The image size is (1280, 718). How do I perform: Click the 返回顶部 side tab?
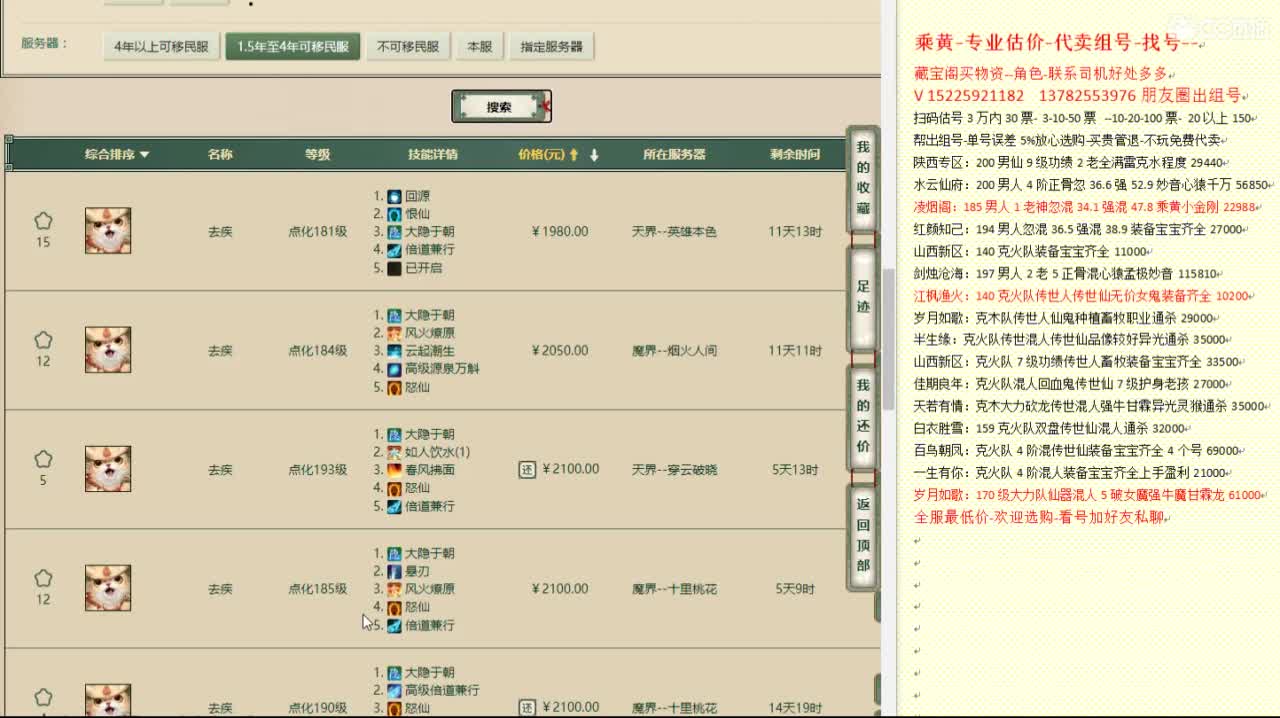(862, 535)
